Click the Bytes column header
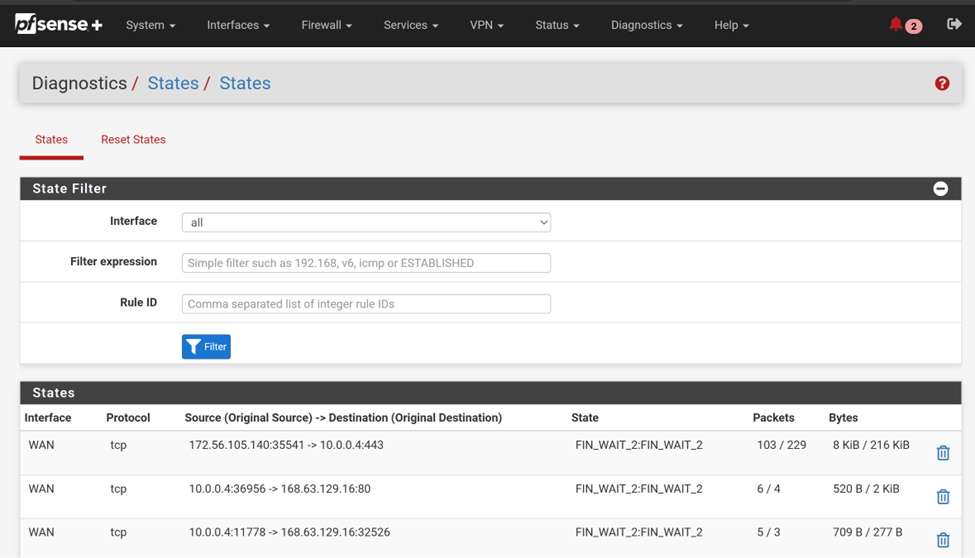 pos(843,417)
